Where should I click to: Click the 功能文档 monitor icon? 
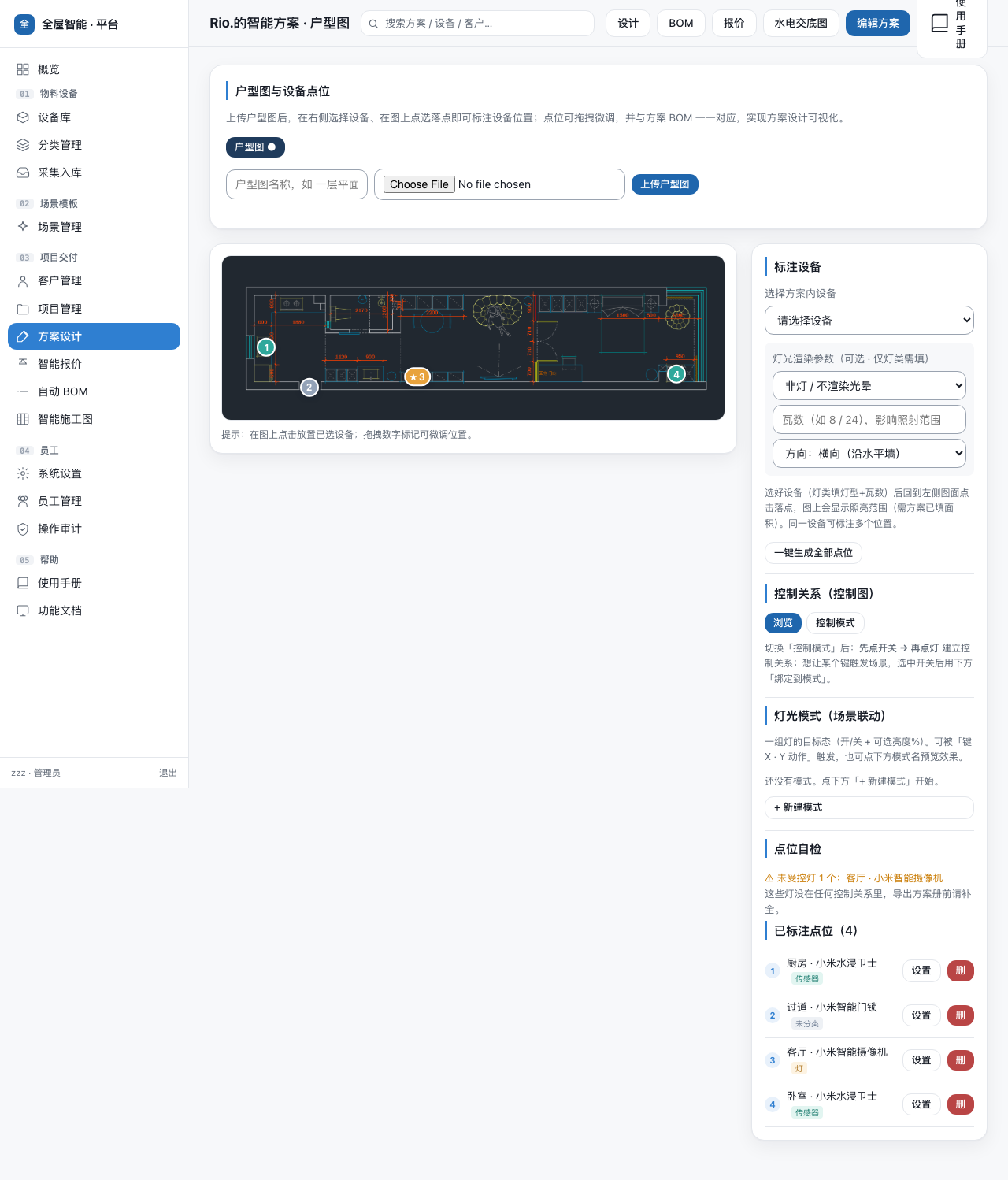pyautogui.click(x=23, y=610)
